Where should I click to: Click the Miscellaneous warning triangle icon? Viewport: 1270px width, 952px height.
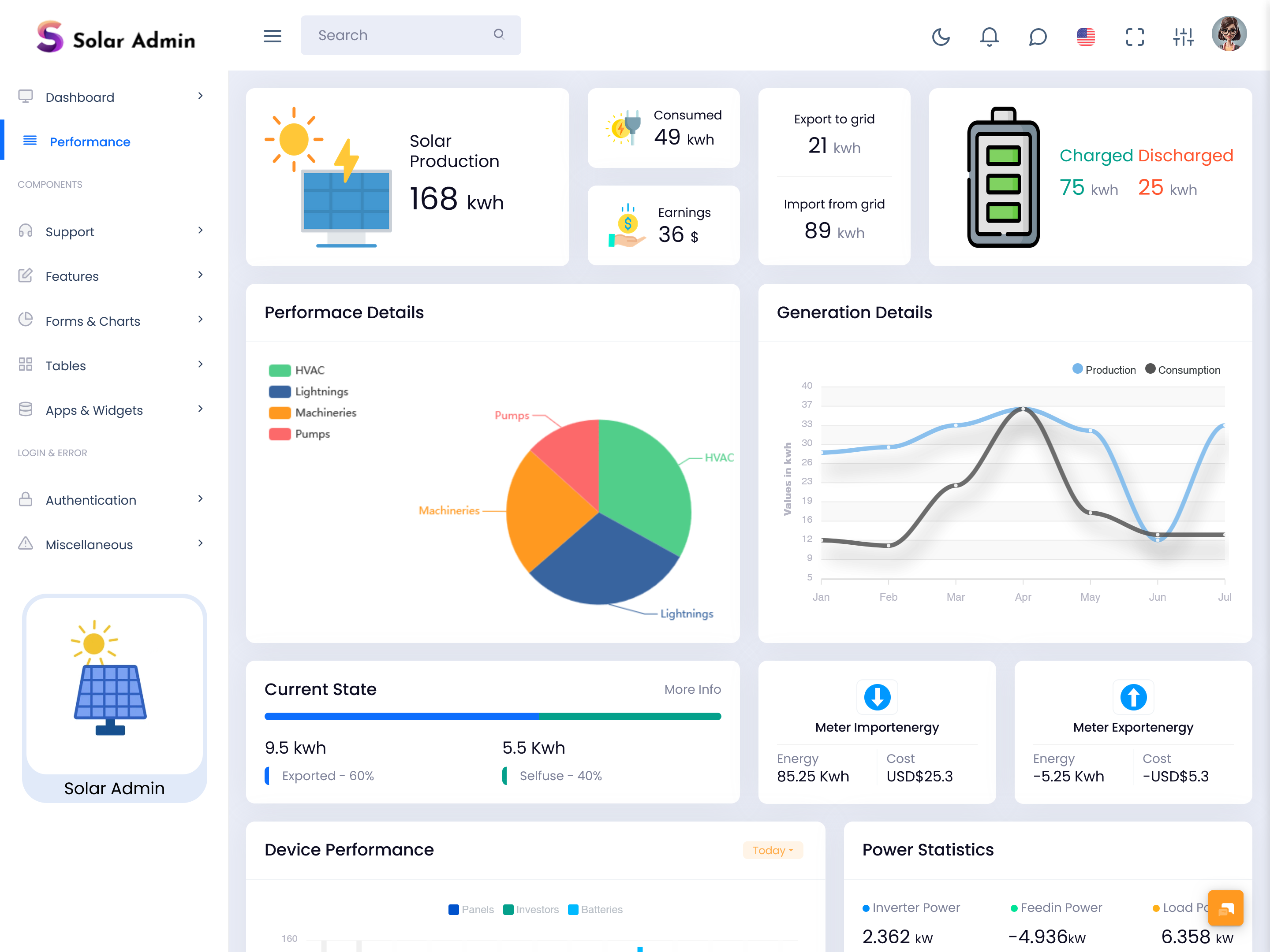[25, 543]
